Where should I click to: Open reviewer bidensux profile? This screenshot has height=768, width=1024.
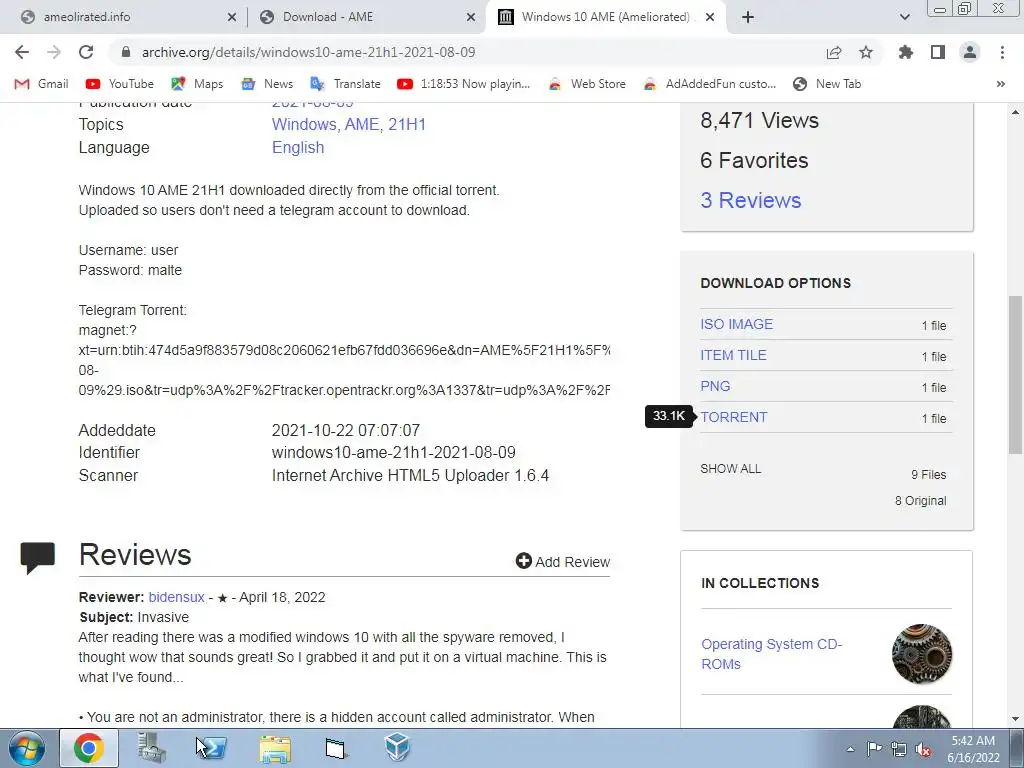pos(176,597)
